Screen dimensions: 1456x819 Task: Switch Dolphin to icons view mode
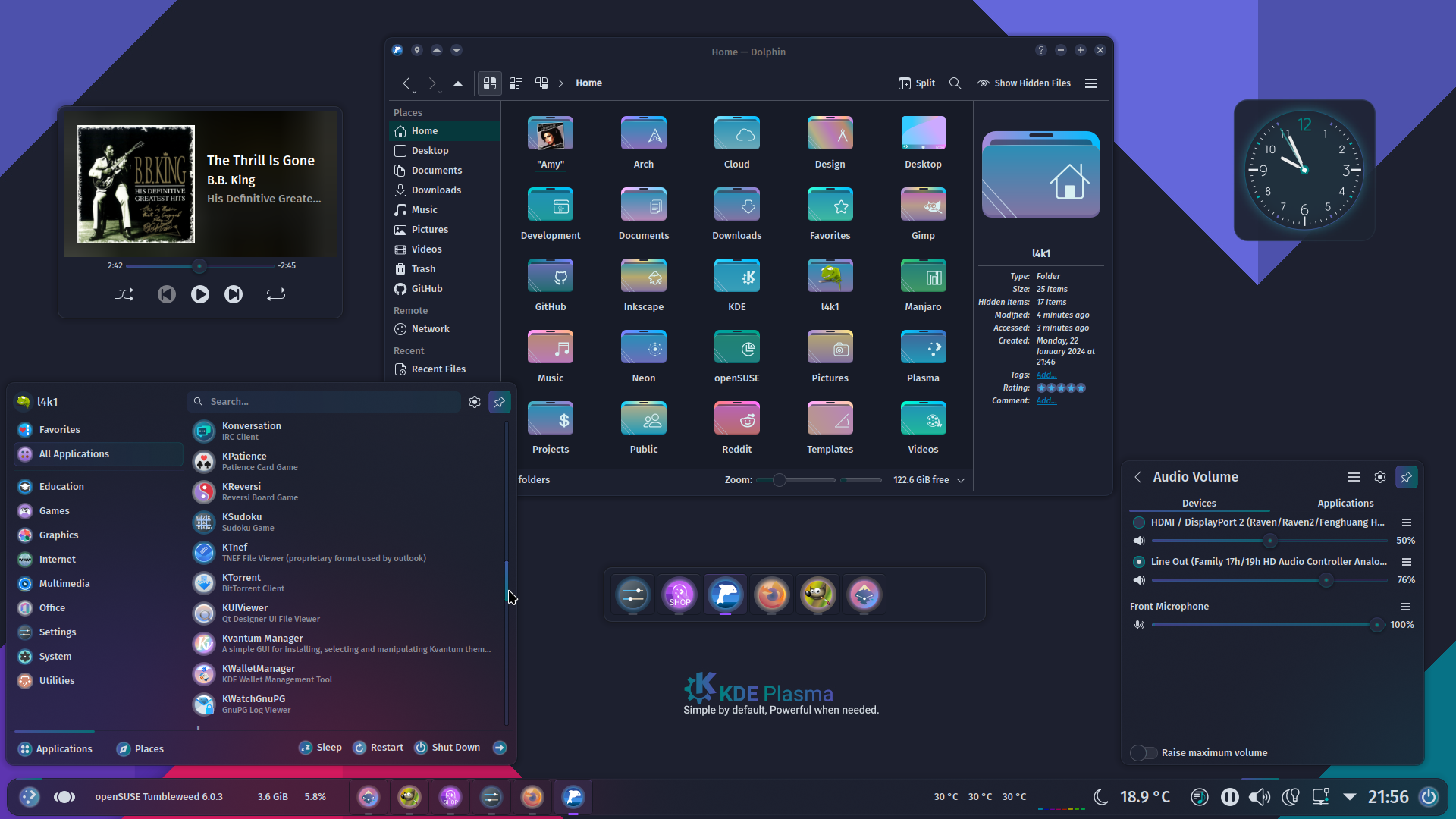coord(490,83)
